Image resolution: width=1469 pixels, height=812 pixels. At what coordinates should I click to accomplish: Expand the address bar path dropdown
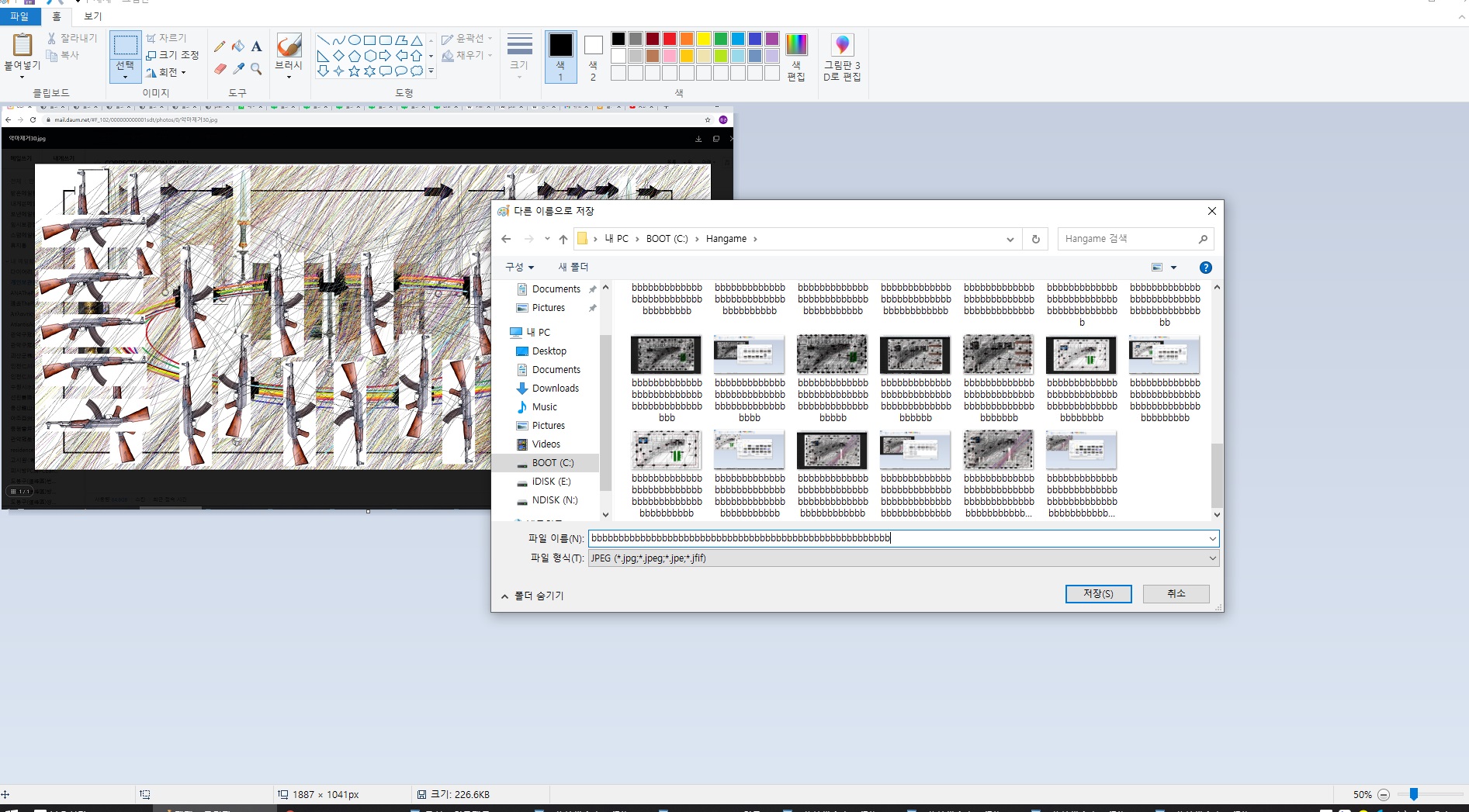1010,239
